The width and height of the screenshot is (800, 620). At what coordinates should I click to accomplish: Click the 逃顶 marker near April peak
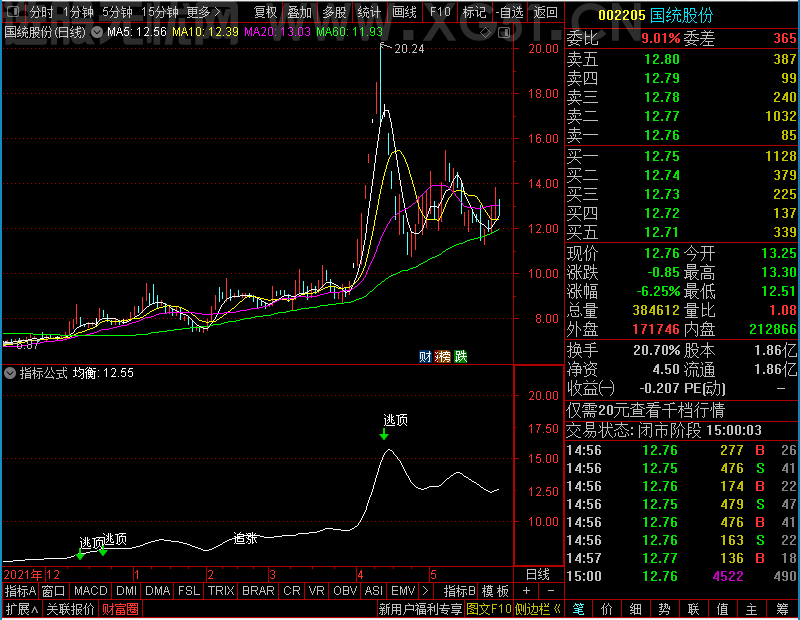click(x=395, y=420)
